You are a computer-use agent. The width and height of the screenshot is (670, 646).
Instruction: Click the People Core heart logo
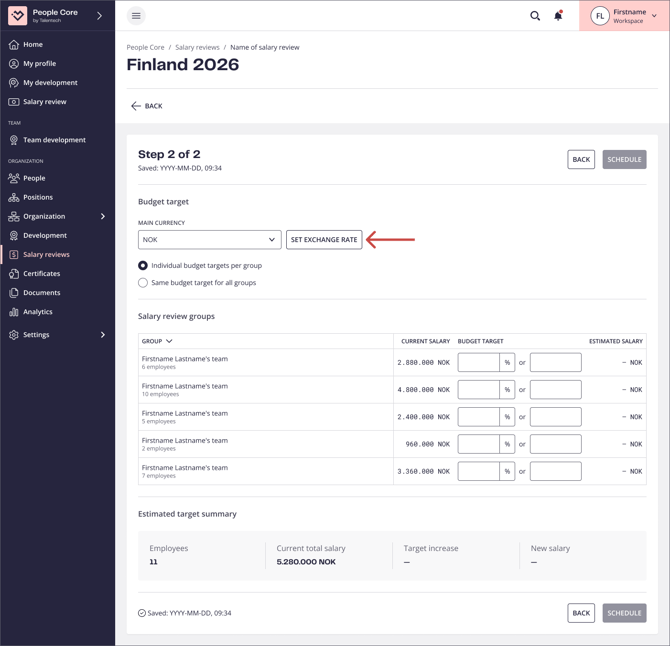coord(17,16)
